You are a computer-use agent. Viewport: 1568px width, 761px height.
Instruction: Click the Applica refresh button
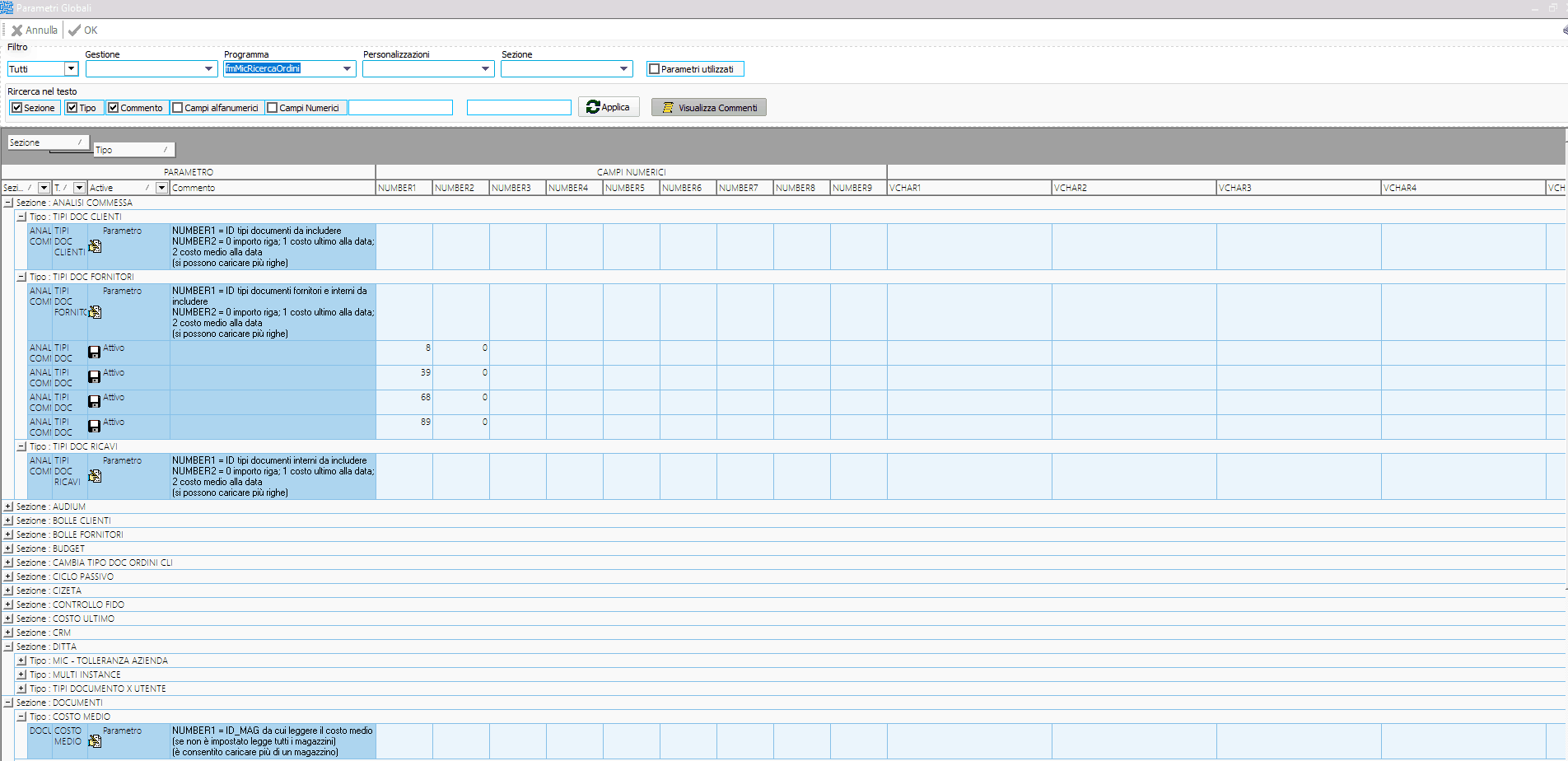[609, 107]
